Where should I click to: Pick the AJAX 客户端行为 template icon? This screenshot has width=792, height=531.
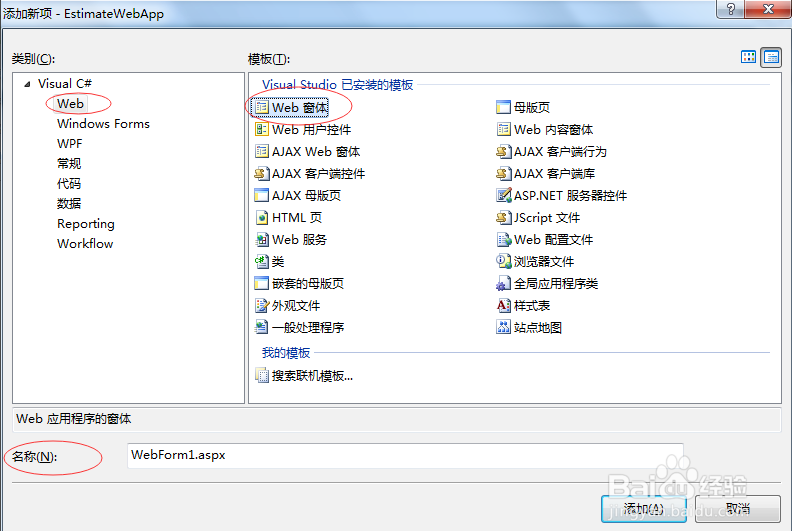(x=504, y=152)
